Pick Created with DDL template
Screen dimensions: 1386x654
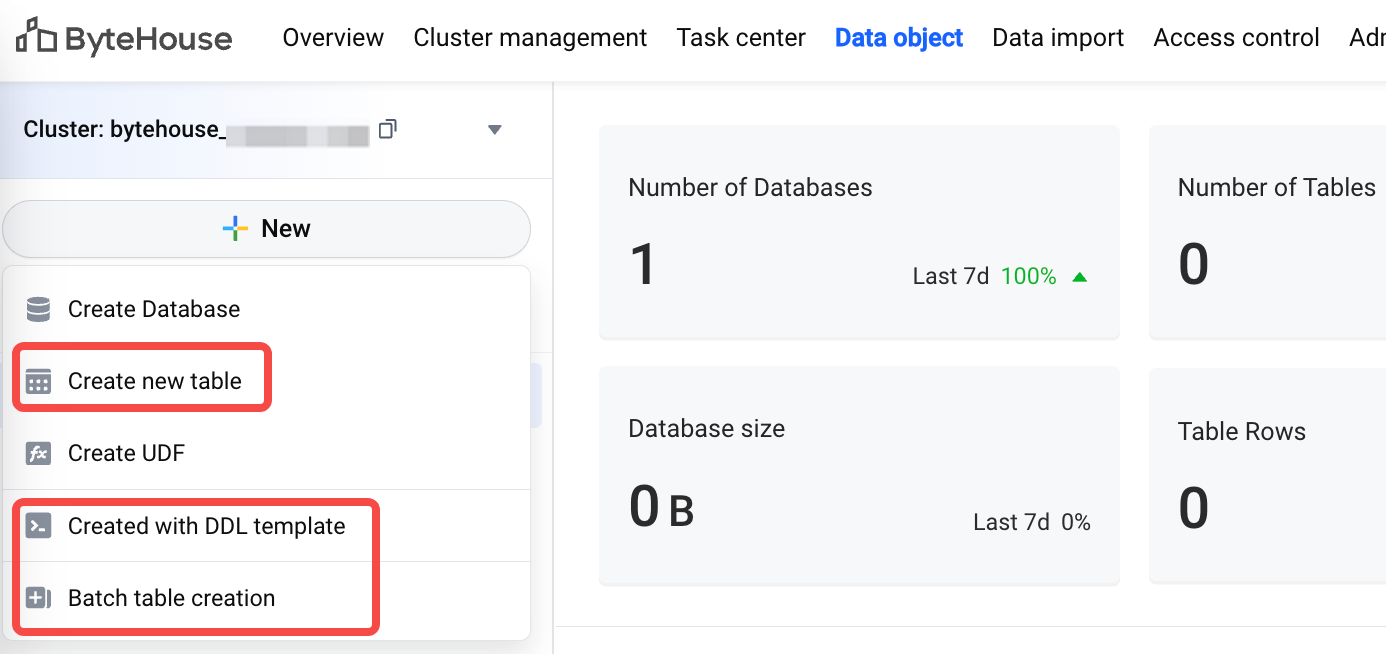(206, 526)
